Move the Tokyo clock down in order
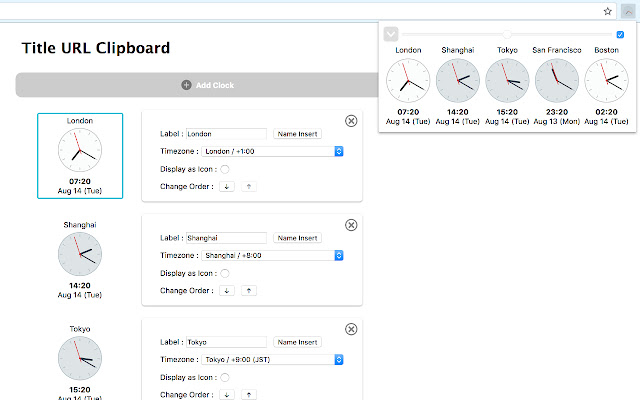 click(x=227, y=395)
